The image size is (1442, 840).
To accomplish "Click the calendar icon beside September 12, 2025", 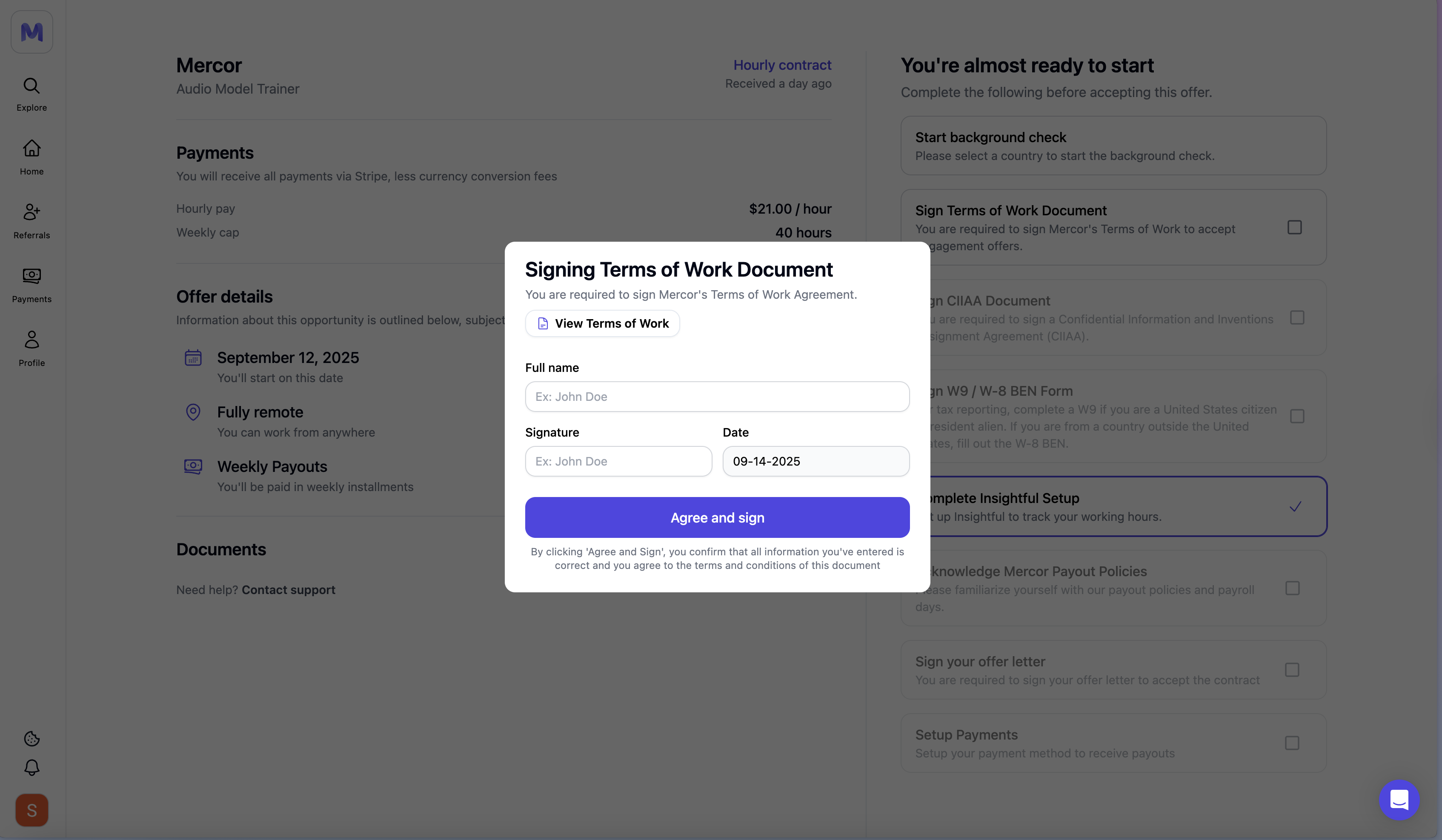I will pos(193,357).
